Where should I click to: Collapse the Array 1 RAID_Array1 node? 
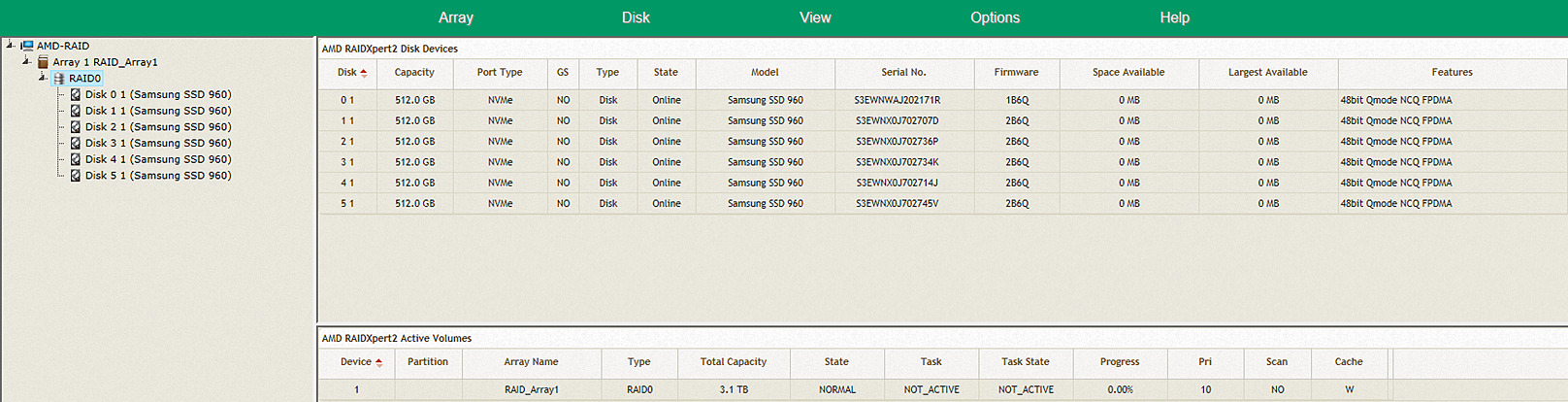[x=26, y=61]
